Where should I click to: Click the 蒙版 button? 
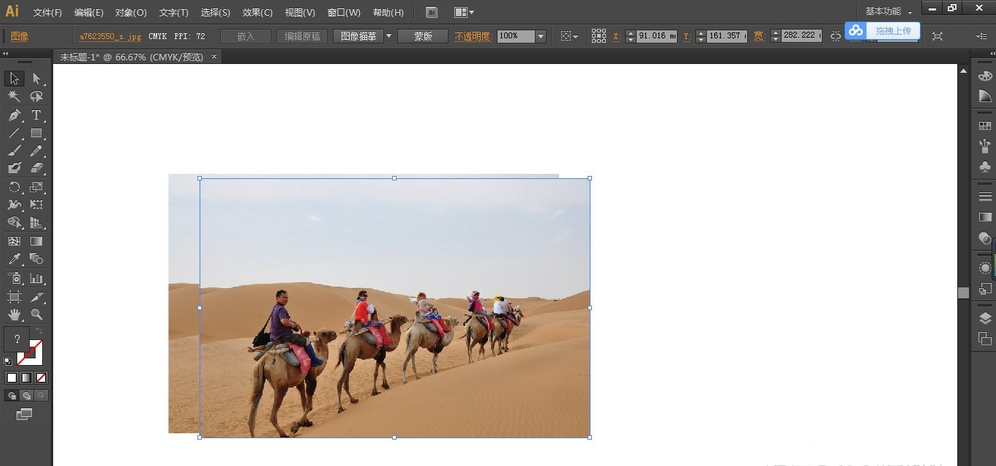422,36
